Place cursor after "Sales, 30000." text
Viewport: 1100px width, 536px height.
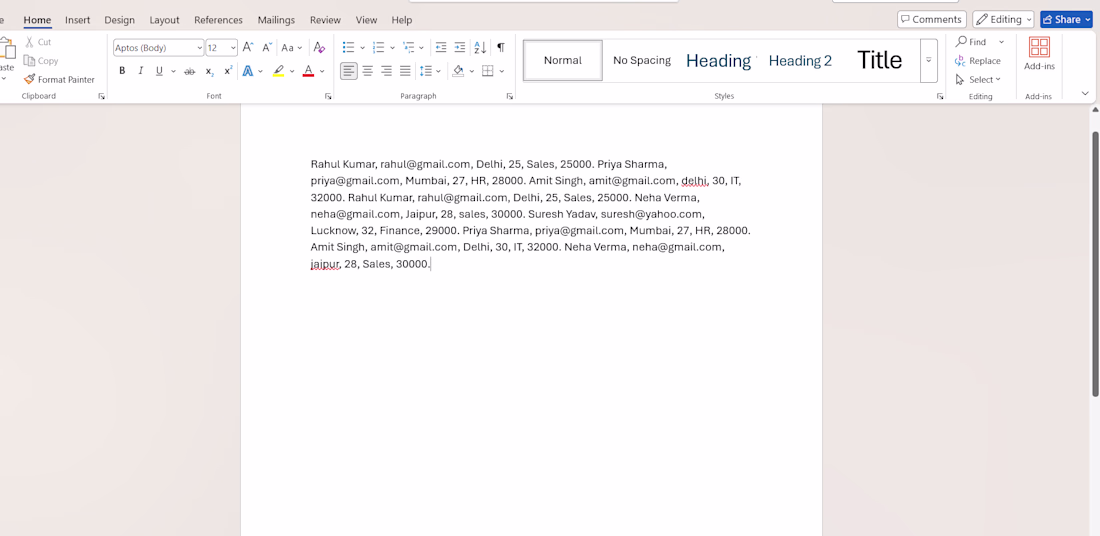point(431,264)
